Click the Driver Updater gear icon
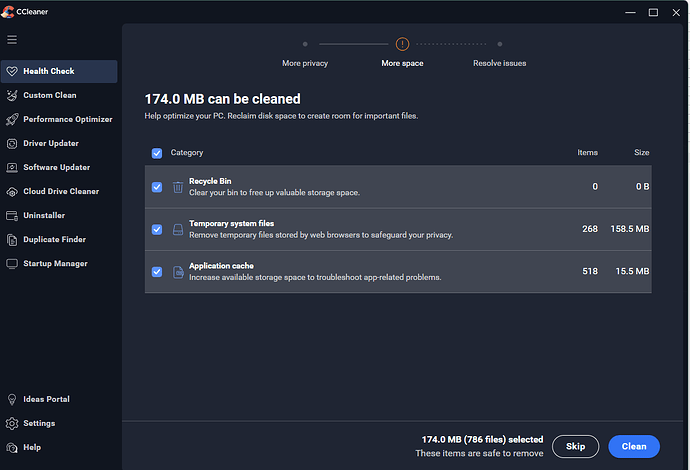 point(12,143)
